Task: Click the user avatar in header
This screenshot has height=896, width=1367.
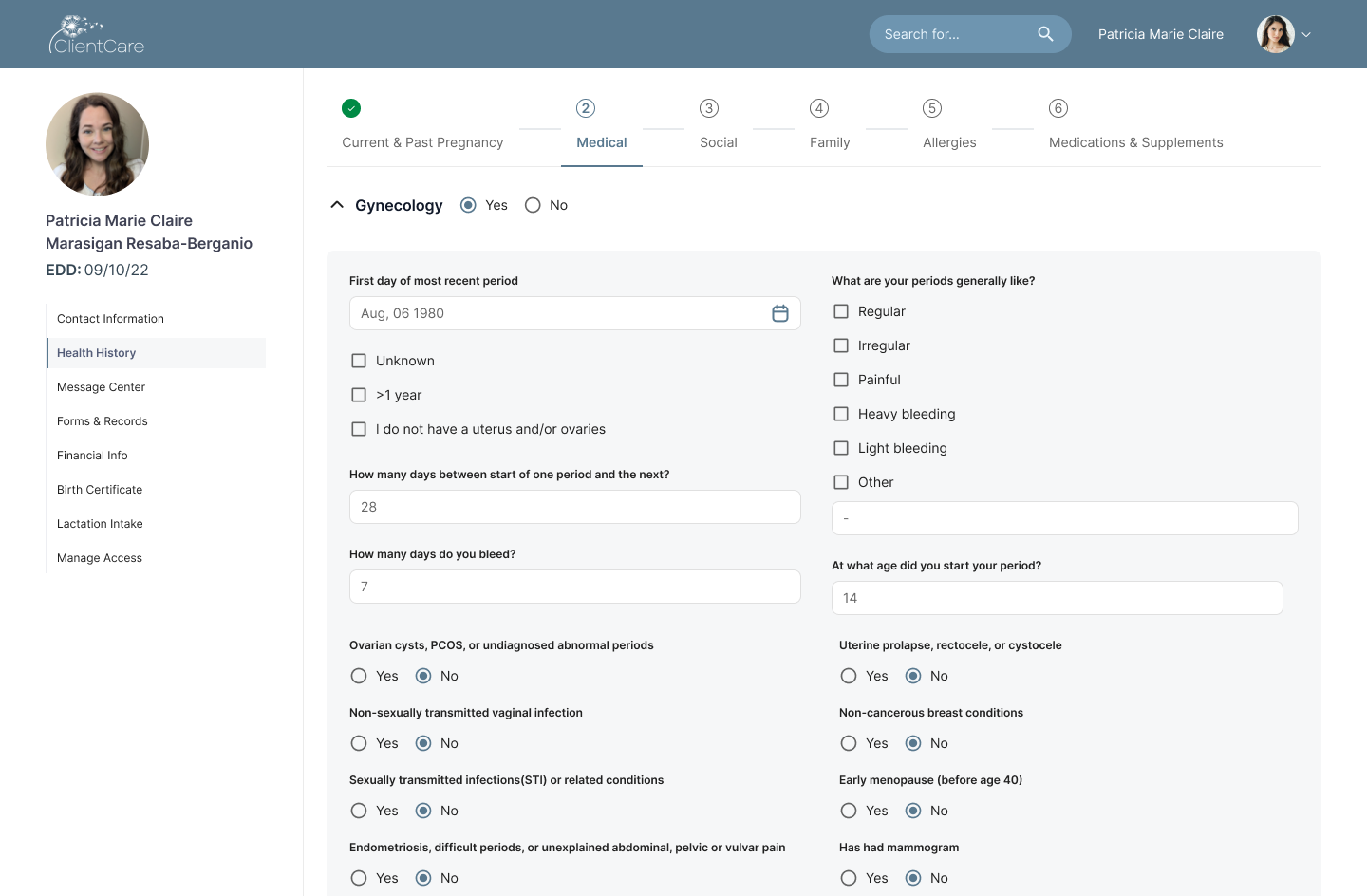Action: (x=1275, y=34)
